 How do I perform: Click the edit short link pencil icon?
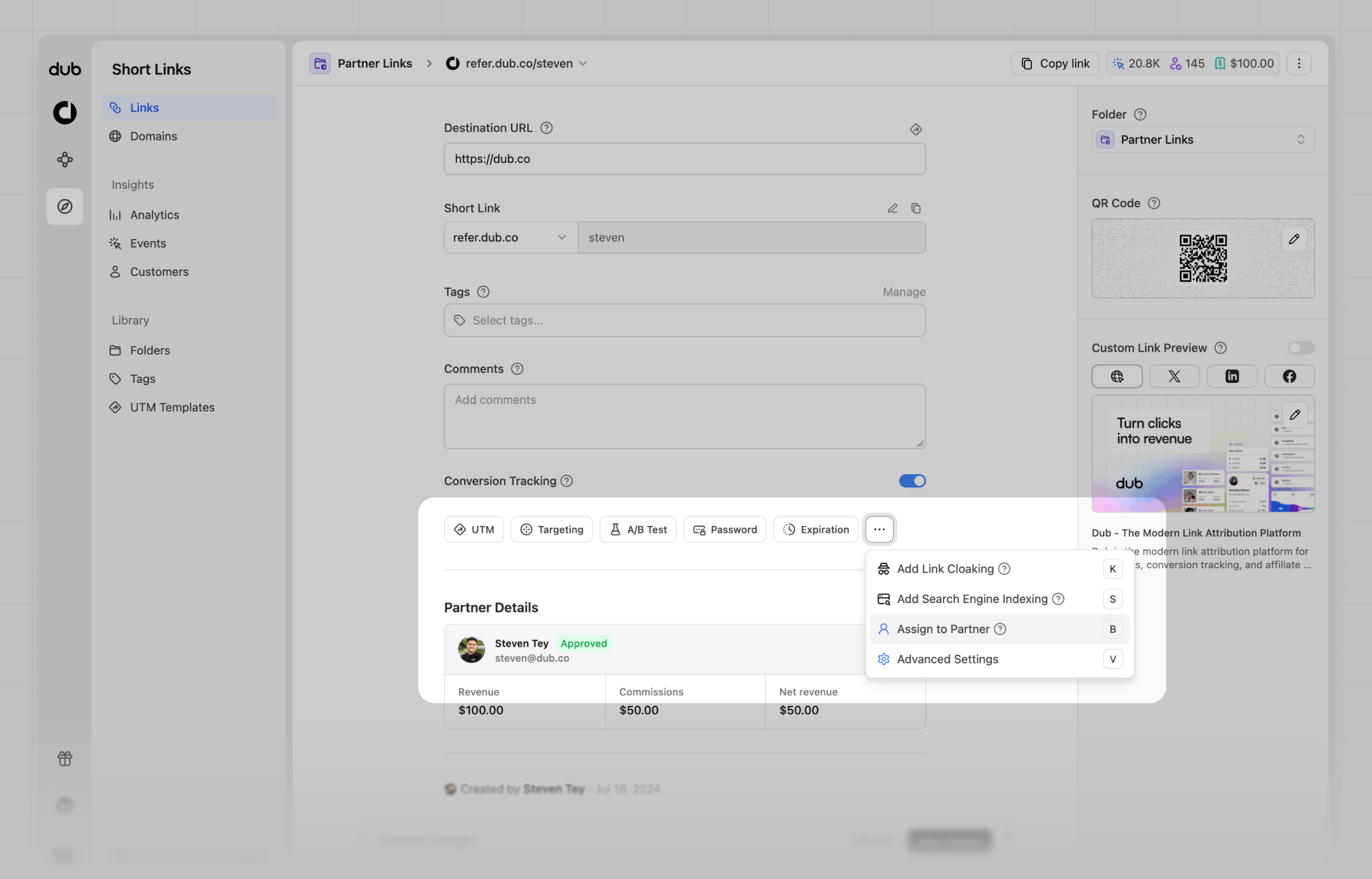(x=892, y=209)
